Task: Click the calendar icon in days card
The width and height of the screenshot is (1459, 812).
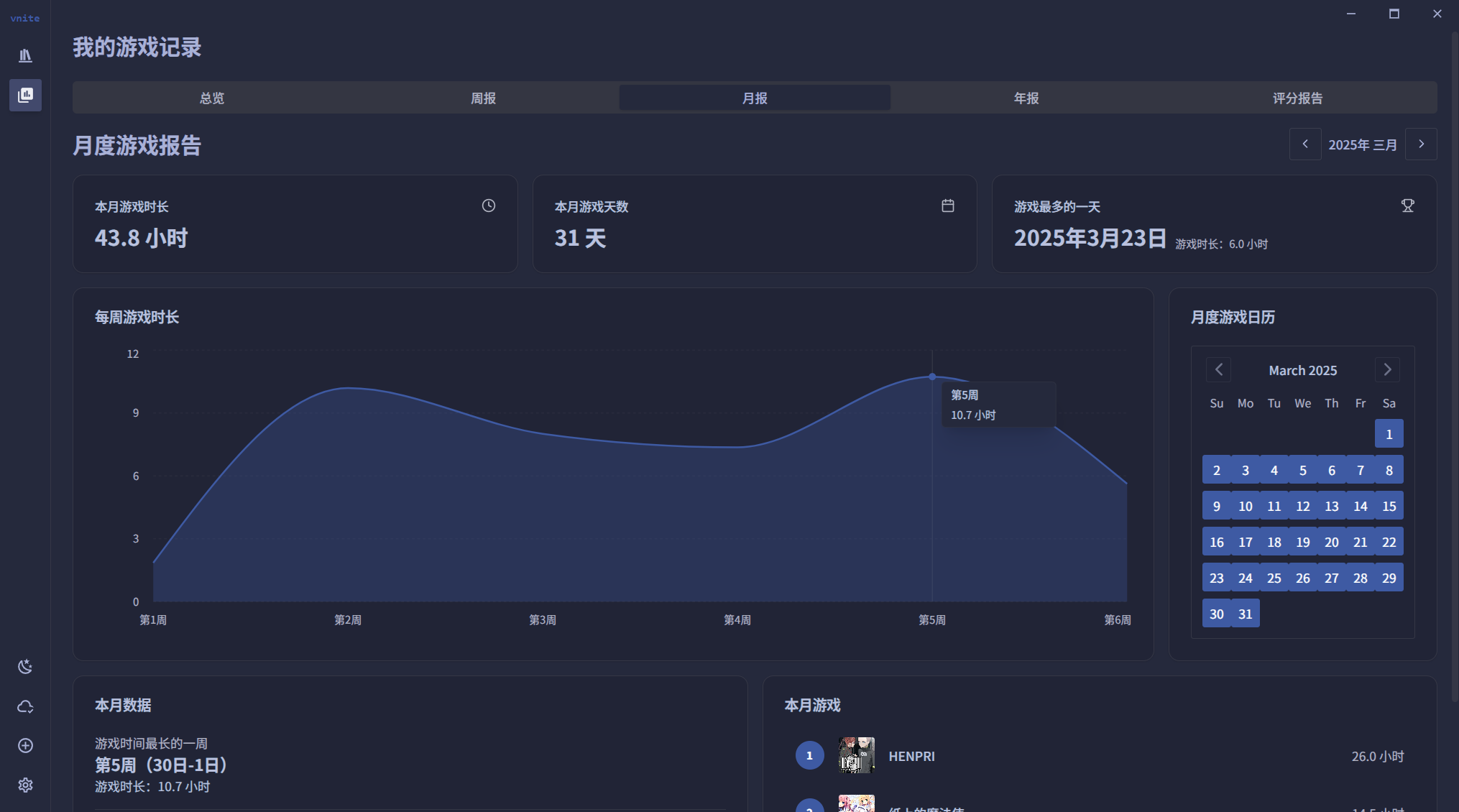Action: (x=948, y=206)
